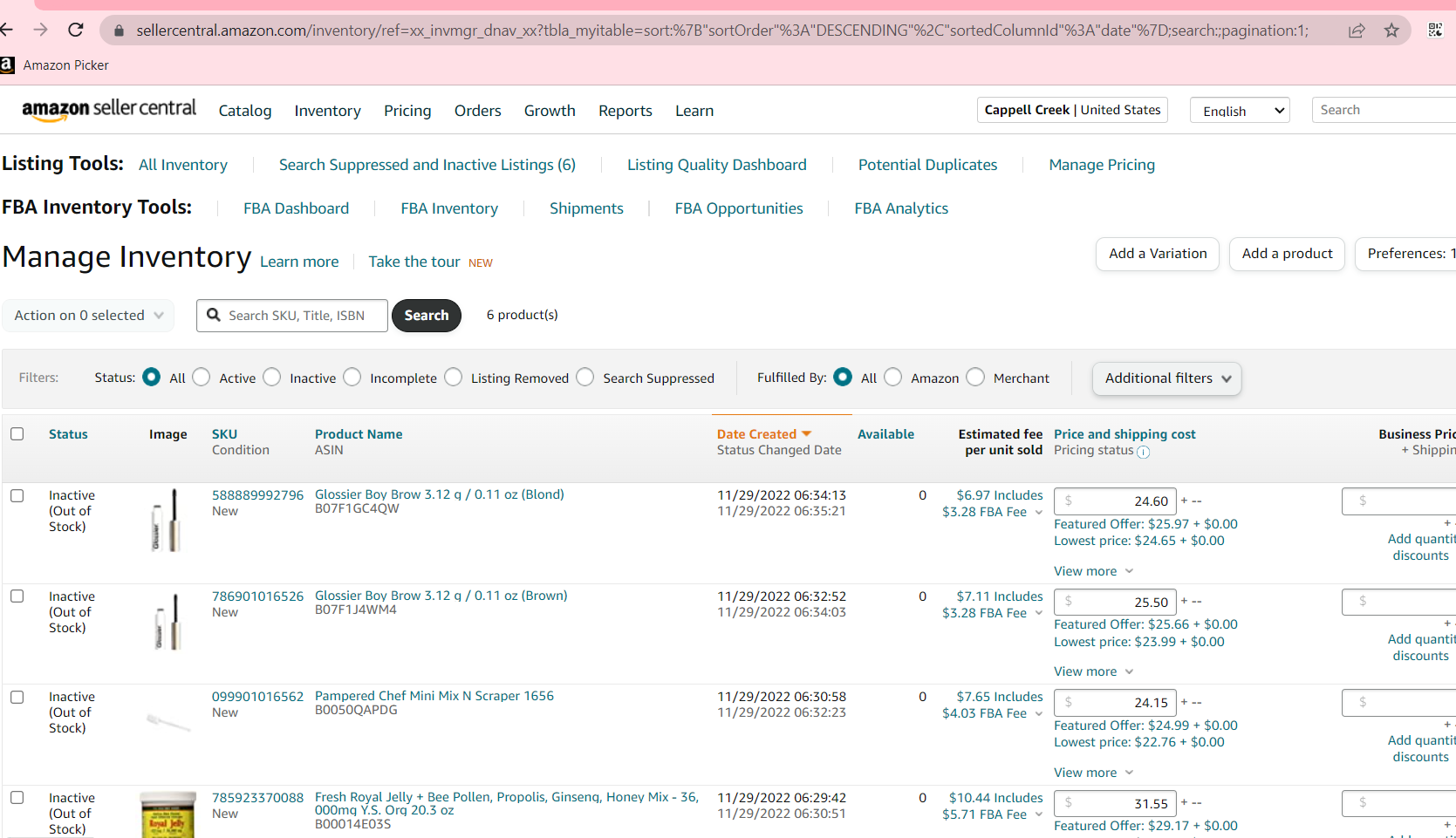Screen dimensions: 1456x838
Task: Filter by Amazon fulfilled radio button
Action: (x=892, y=377)
